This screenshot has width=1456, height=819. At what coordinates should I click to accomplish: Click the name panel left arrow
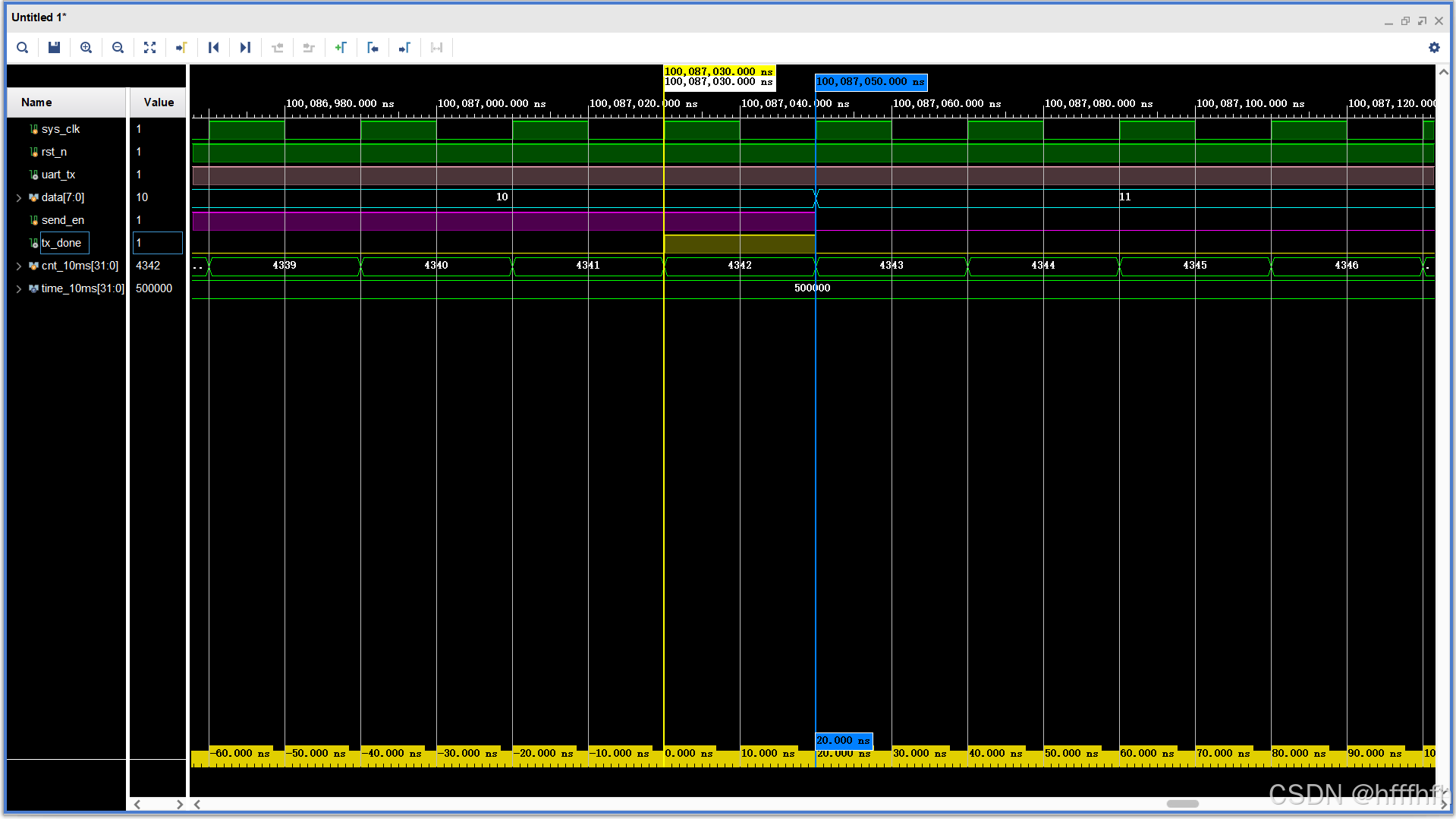(137, 805)
